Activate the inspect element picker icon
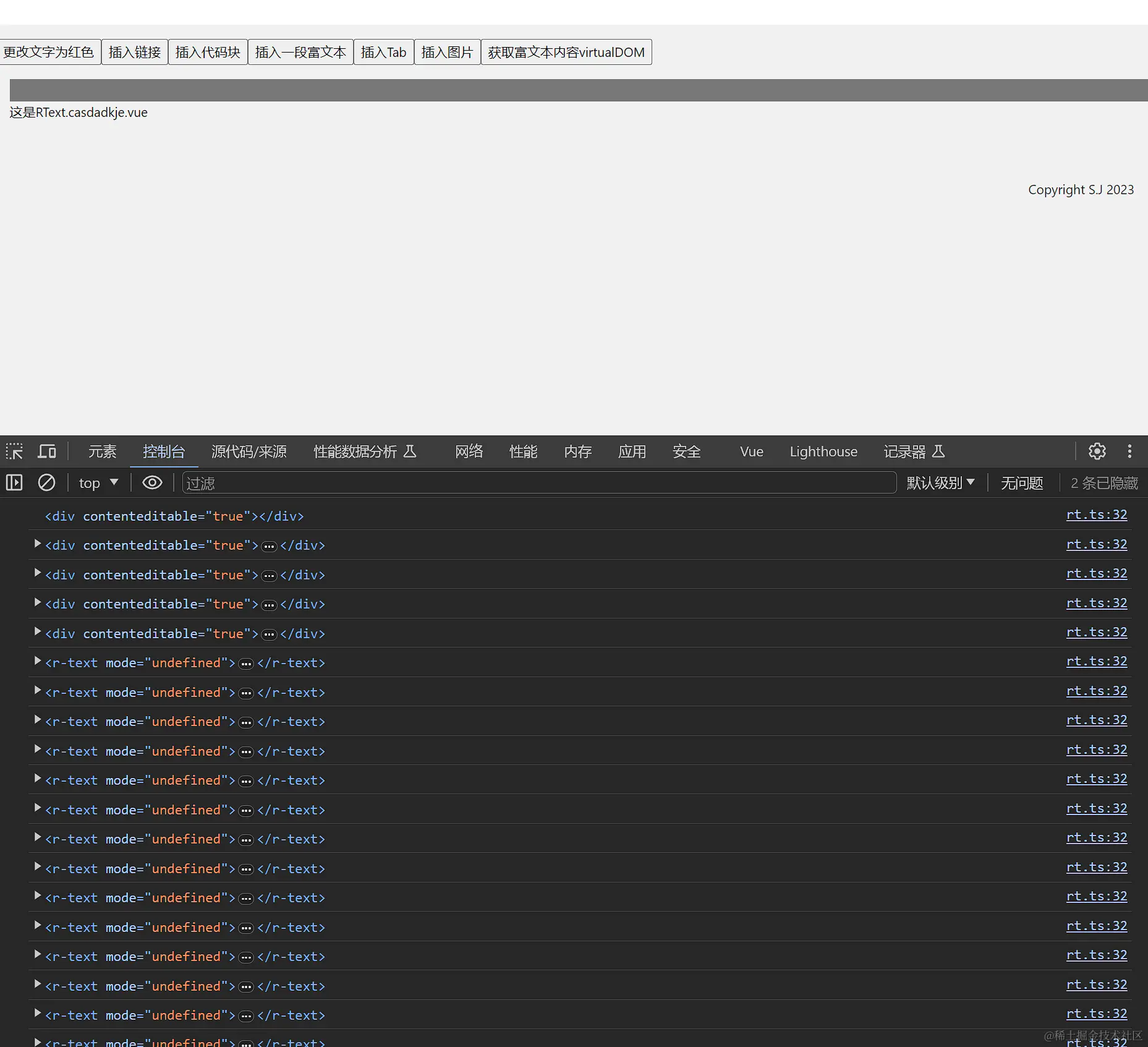This screenshot has height=1047, width=1148. click(15, 451)
